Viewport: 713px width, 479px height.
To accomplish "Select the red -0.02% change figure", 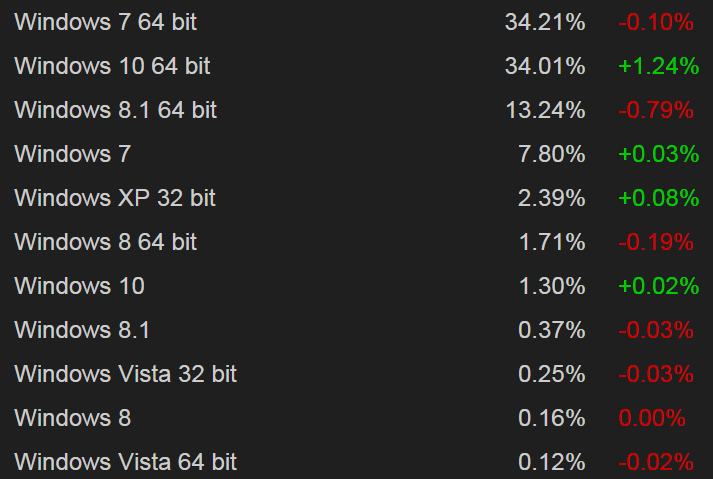I will click(x=657, y=462).
